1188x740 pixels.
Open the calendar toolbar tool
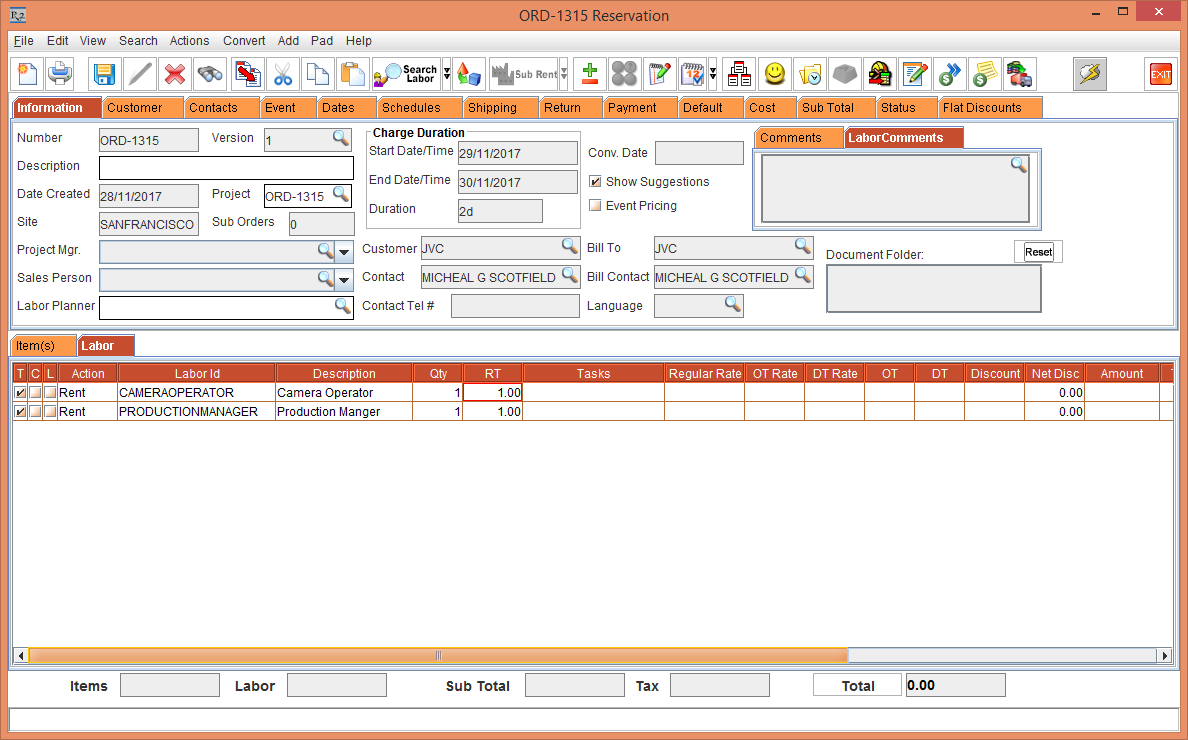pos(691,73)
